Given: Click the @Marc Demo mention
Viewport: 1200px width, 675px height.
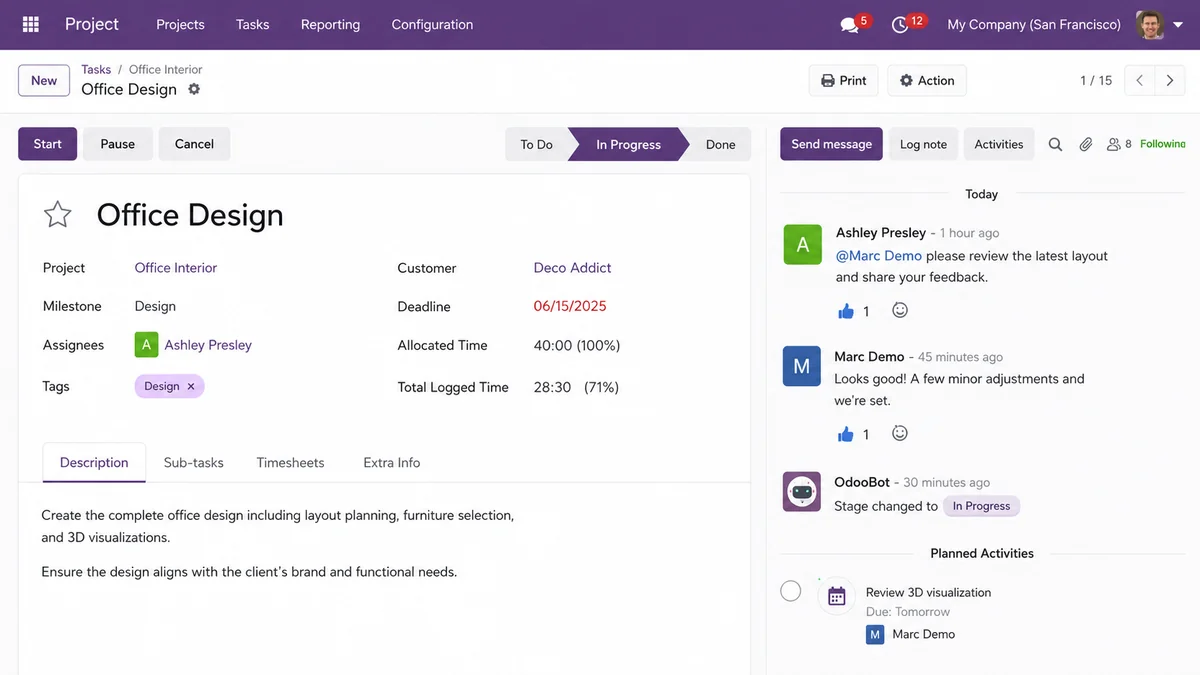Looking at the screenshot, I should (879, 256).
